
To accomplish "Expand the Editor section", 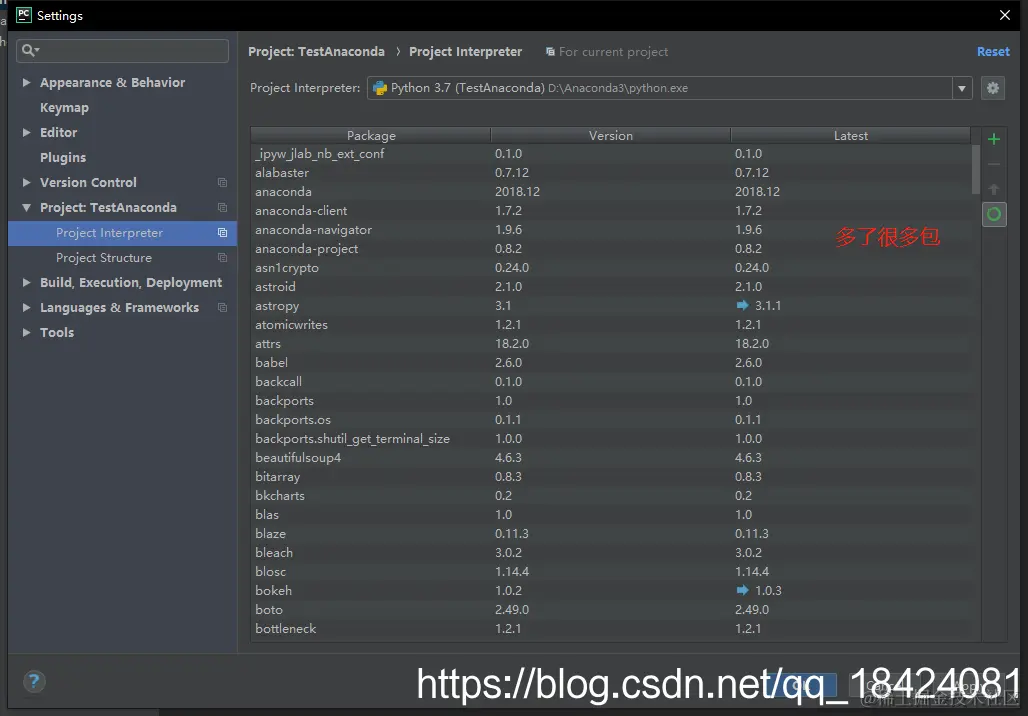I will click(x=26, y=132).
